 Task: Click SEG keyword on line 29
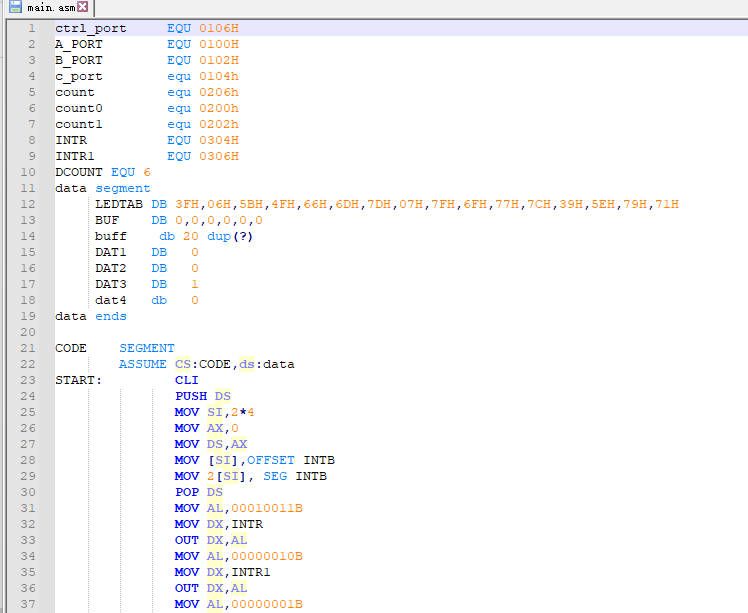click(275, 476)
